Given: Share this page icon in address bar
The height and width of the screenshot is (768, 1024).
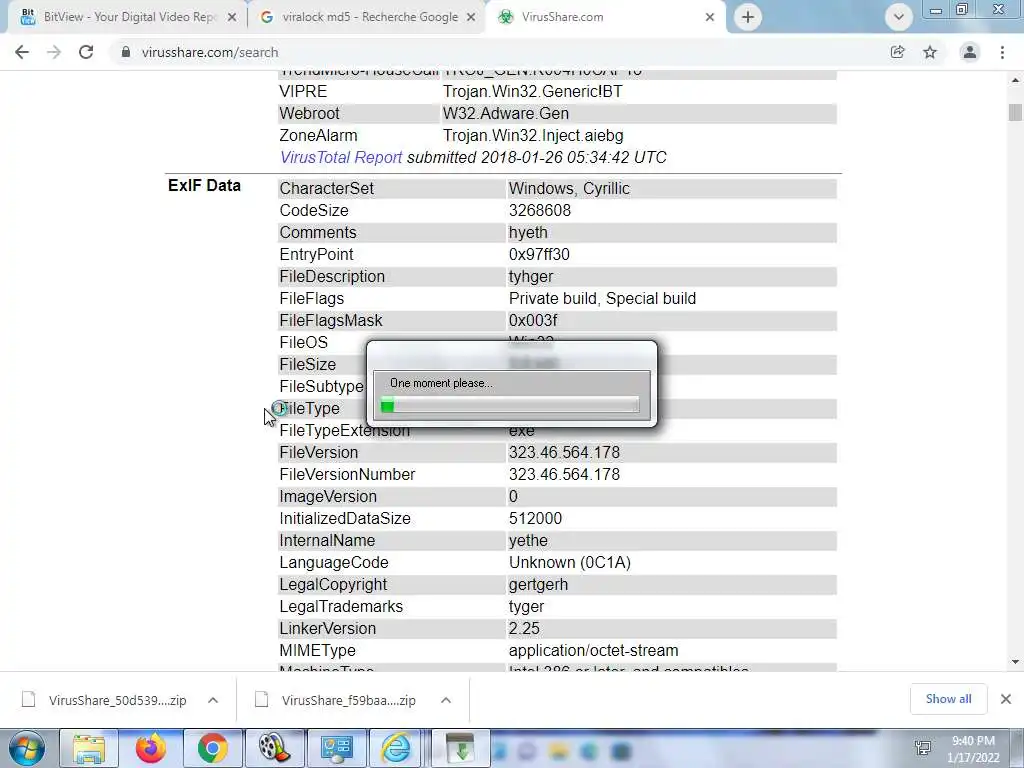Looking at the screenshot, I should pyautogui.click(x=898, y=52).
